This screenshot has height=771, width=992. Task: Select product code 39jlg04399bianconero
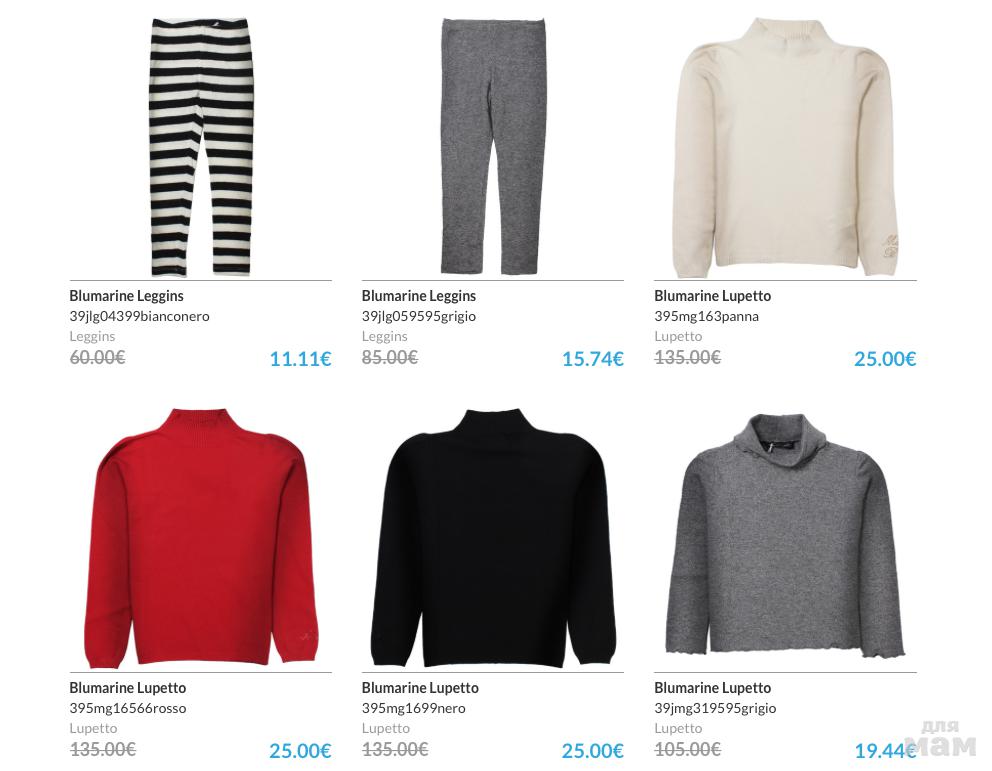139,316
